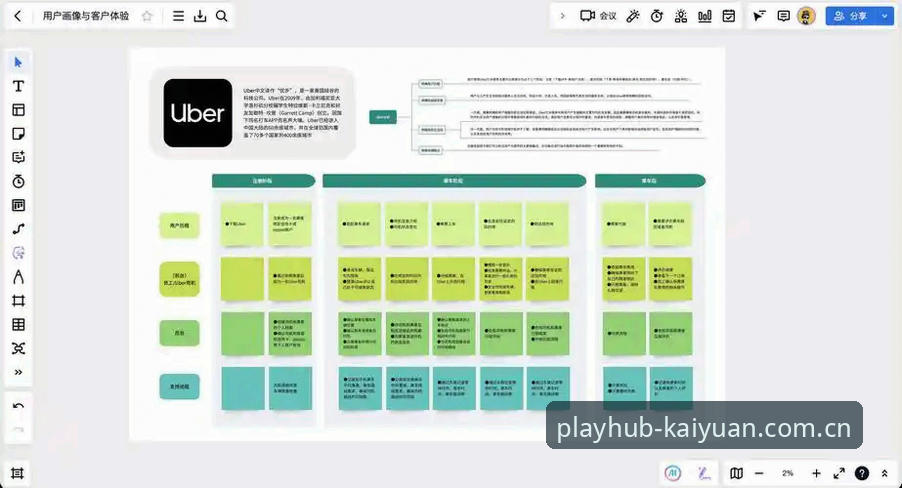
Task: Start a meeting with 会议 button
Action: pos(598,16)
